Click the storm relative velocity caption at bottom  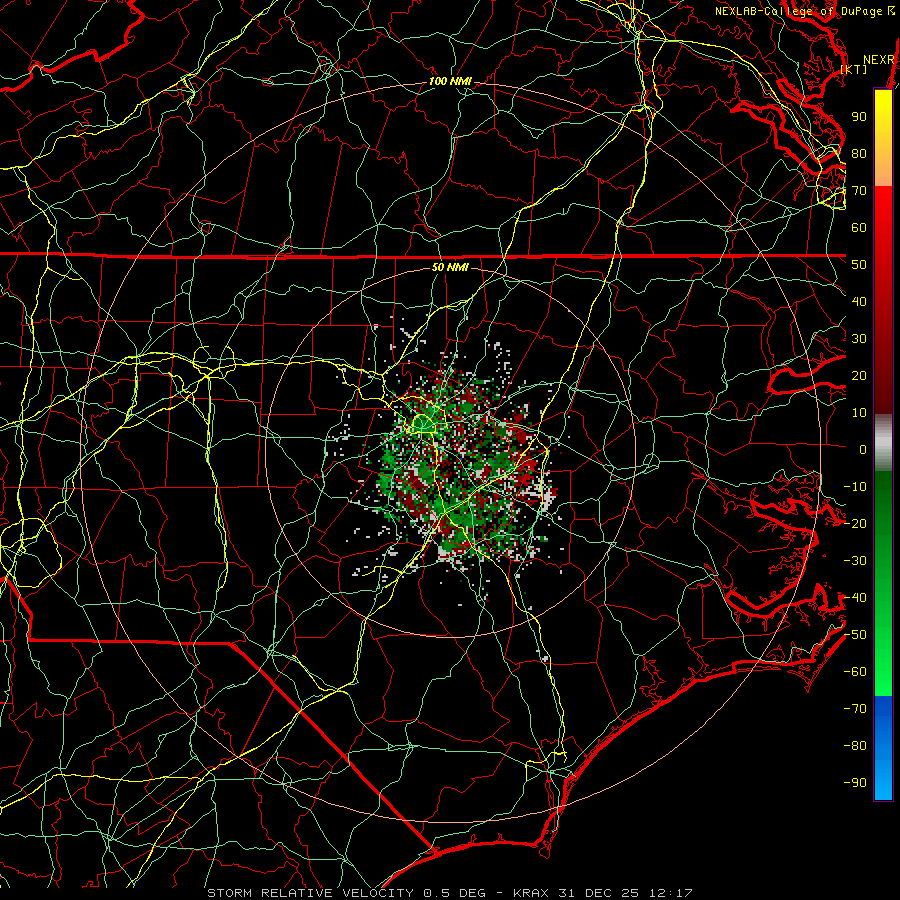tap(449, 893)
